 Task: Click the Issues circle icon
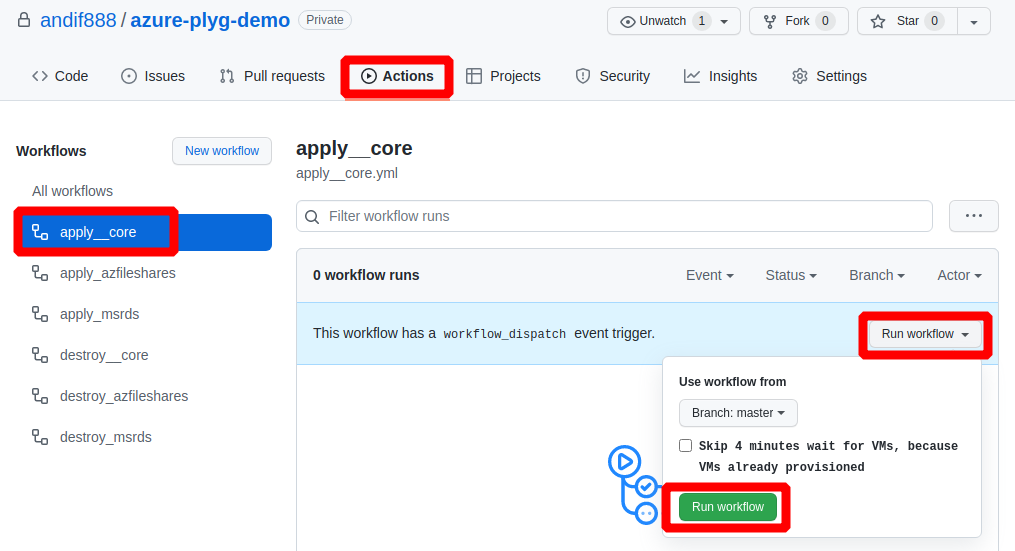(129, 76)
